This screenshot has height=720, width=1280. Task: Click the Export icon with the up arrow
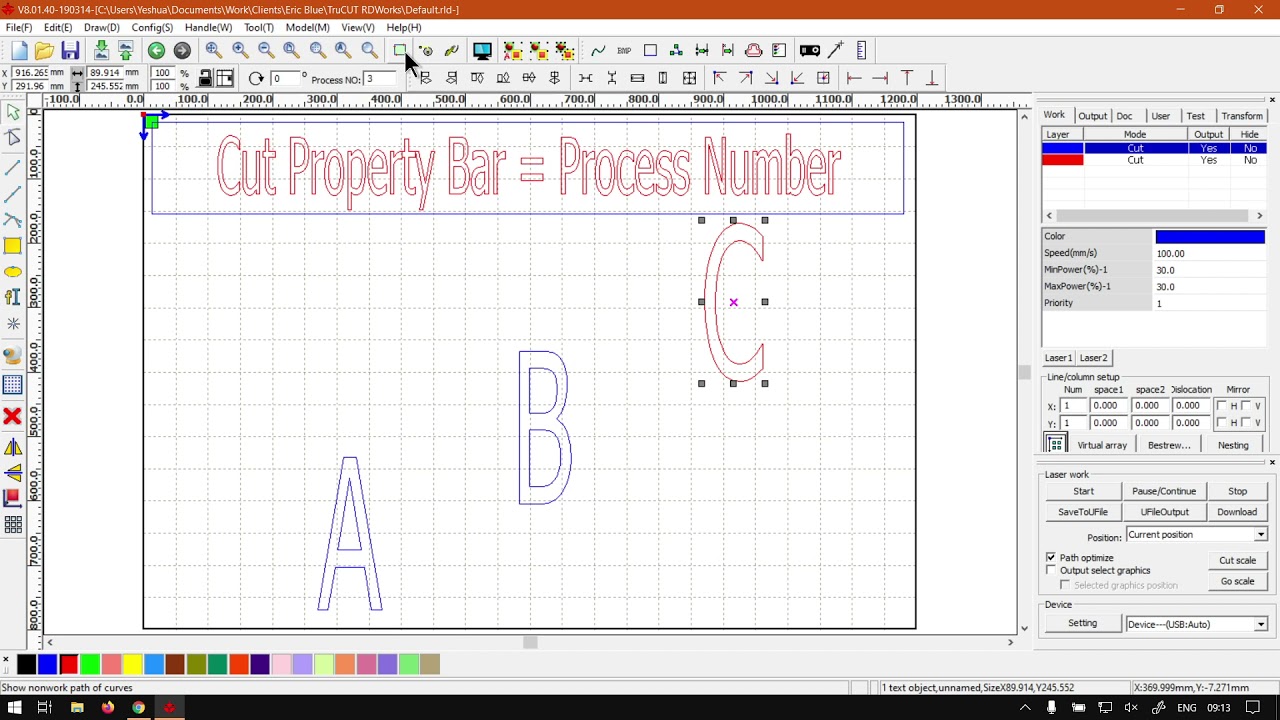[126, 51]
